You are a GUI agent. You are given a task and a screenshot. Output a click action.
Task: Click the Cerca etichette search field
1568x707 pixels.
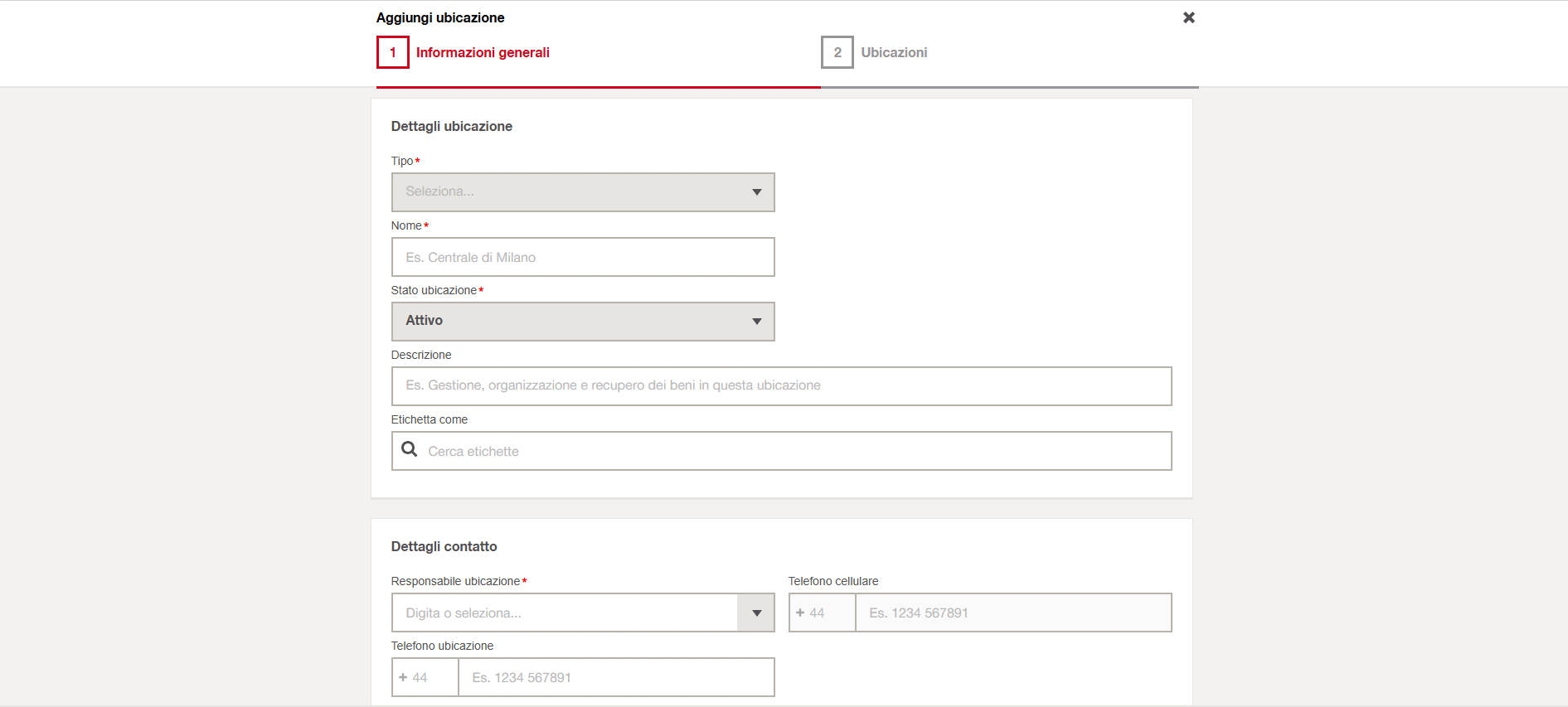click(x=796, y=451)
